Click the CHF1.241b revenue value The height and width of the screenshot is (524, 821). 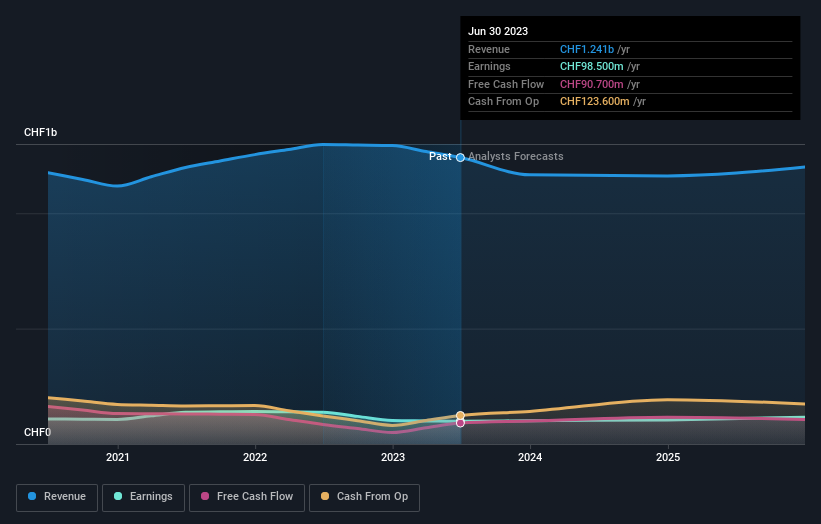[586, 49]
